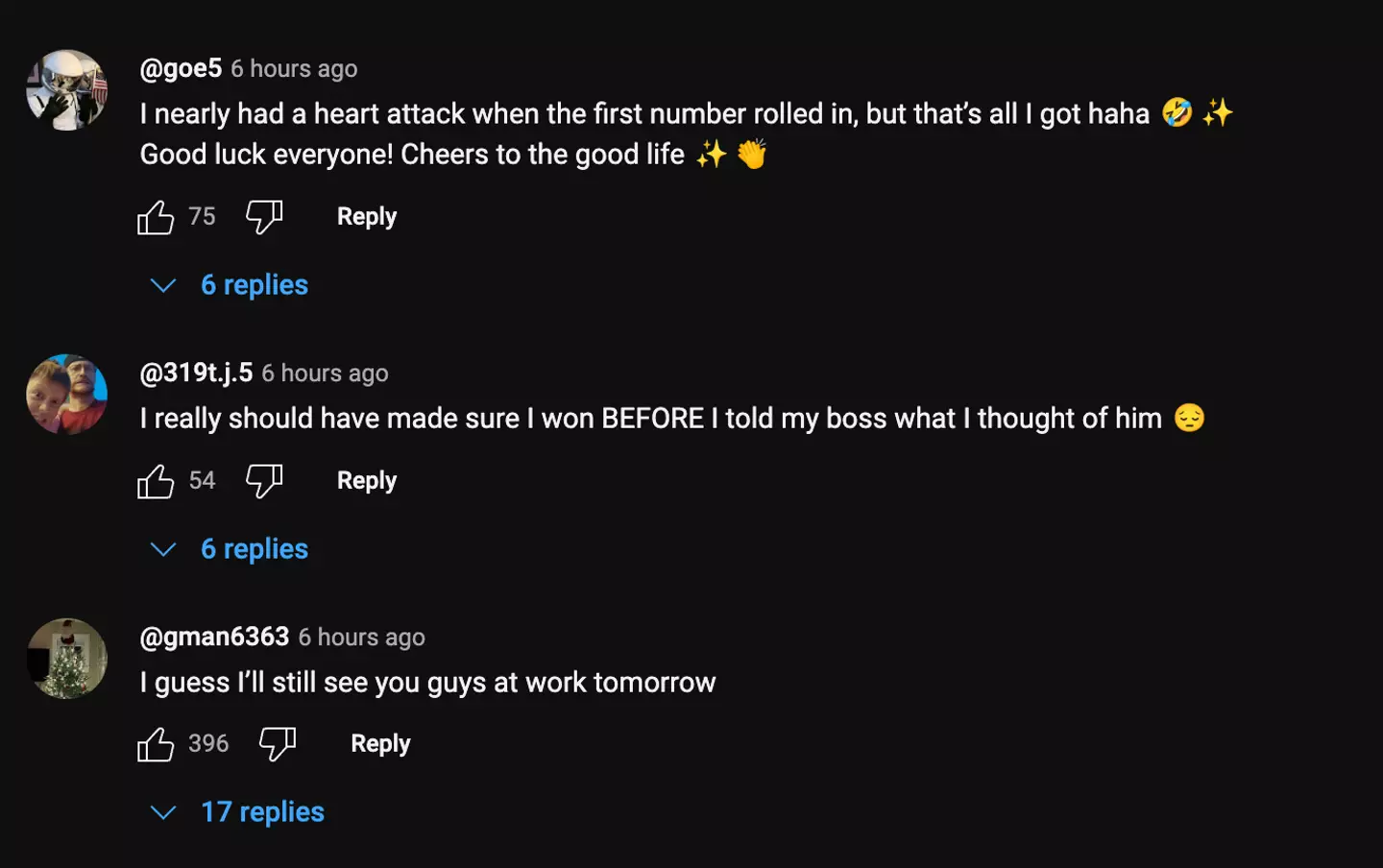1383x868 pixels.
Task: Dislike the comment by @gman6363
Action: [x=278, y=744]
